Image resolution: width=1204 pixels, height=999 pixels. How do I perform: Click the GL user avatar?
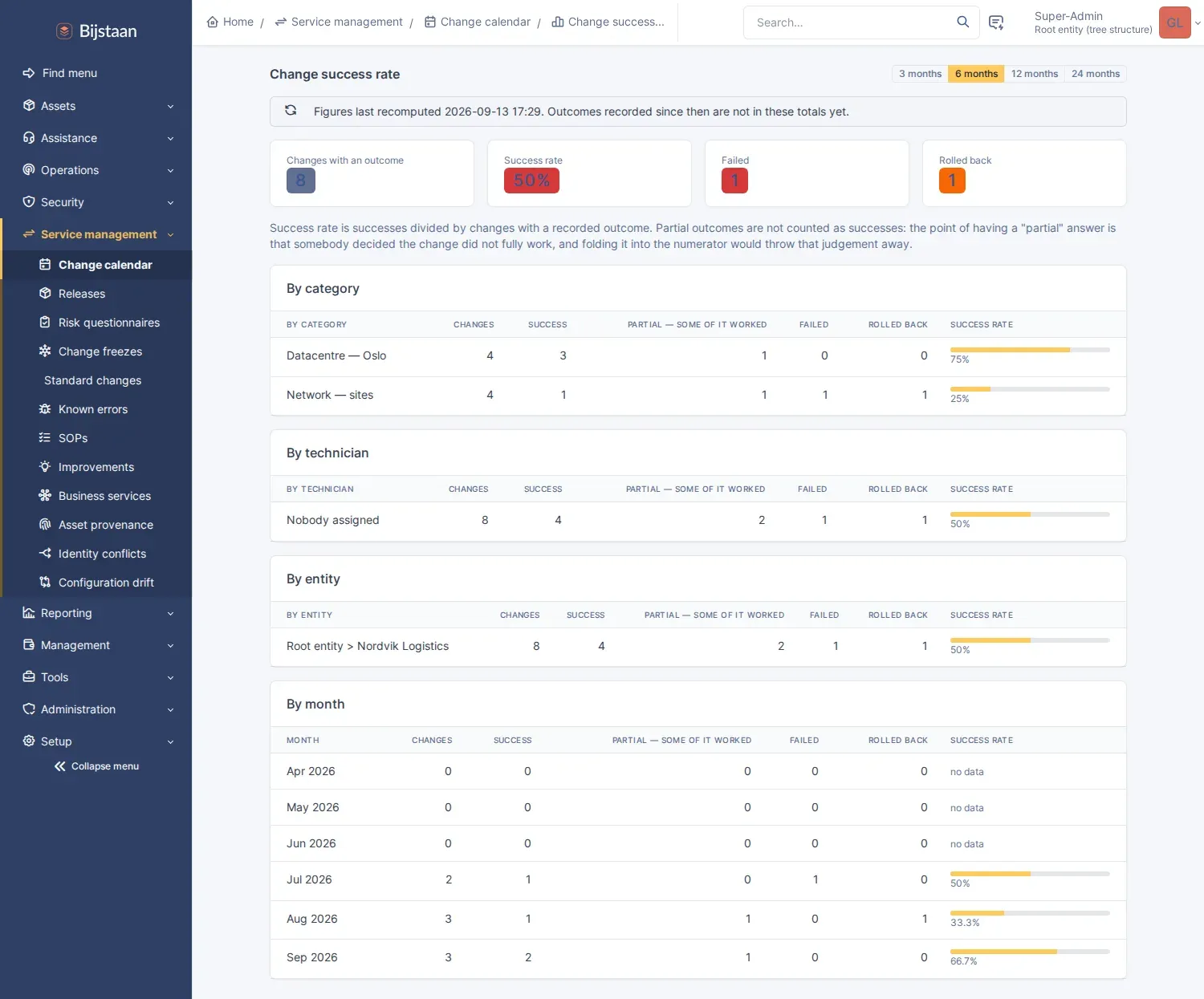[1174, 22]
